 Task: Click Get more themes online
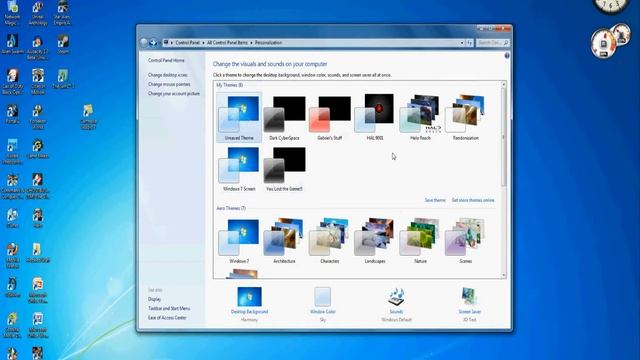tap(473, 200)
